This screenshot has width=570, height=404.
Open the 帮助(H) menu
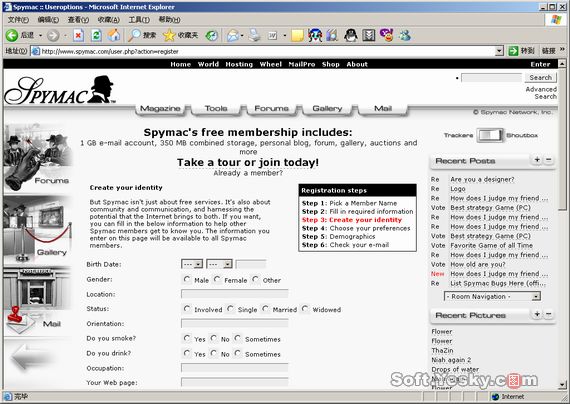click(169, 20)
